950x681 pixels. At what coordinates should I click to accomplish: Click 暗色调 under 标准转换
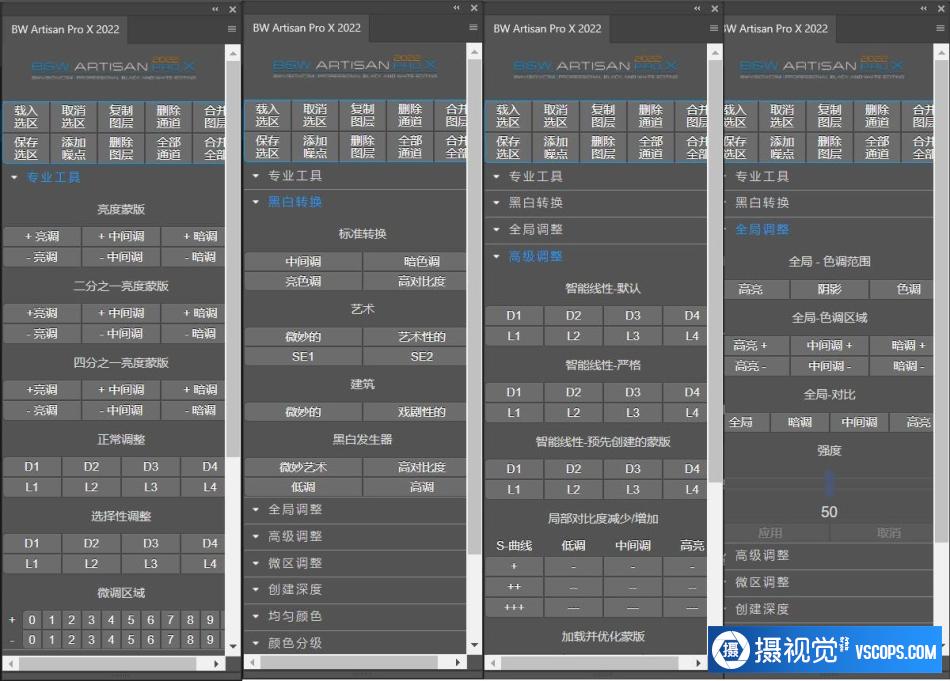pyautogui.click(x=422, y=262)
